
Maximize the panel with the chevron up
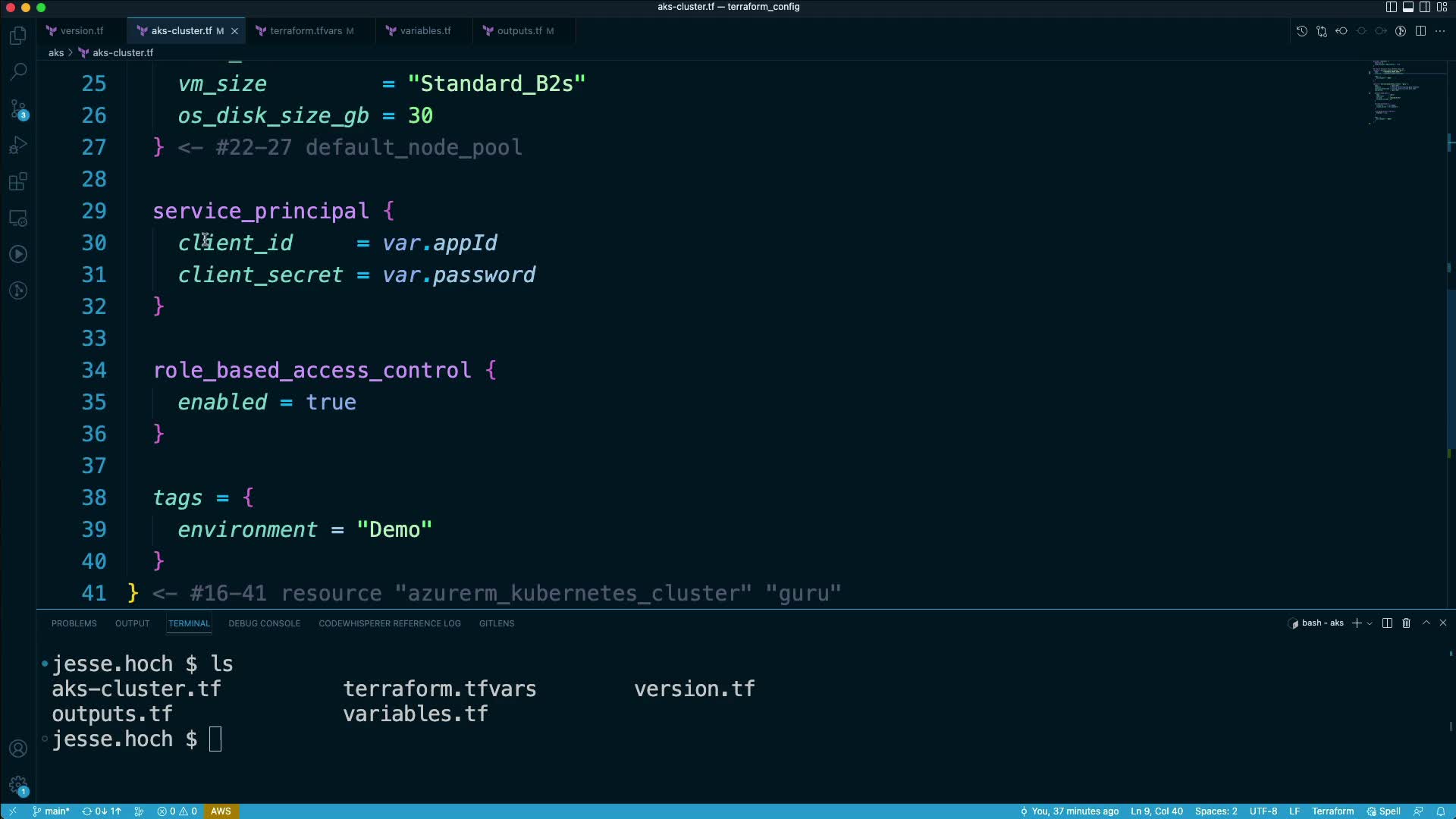(1426, 623)
